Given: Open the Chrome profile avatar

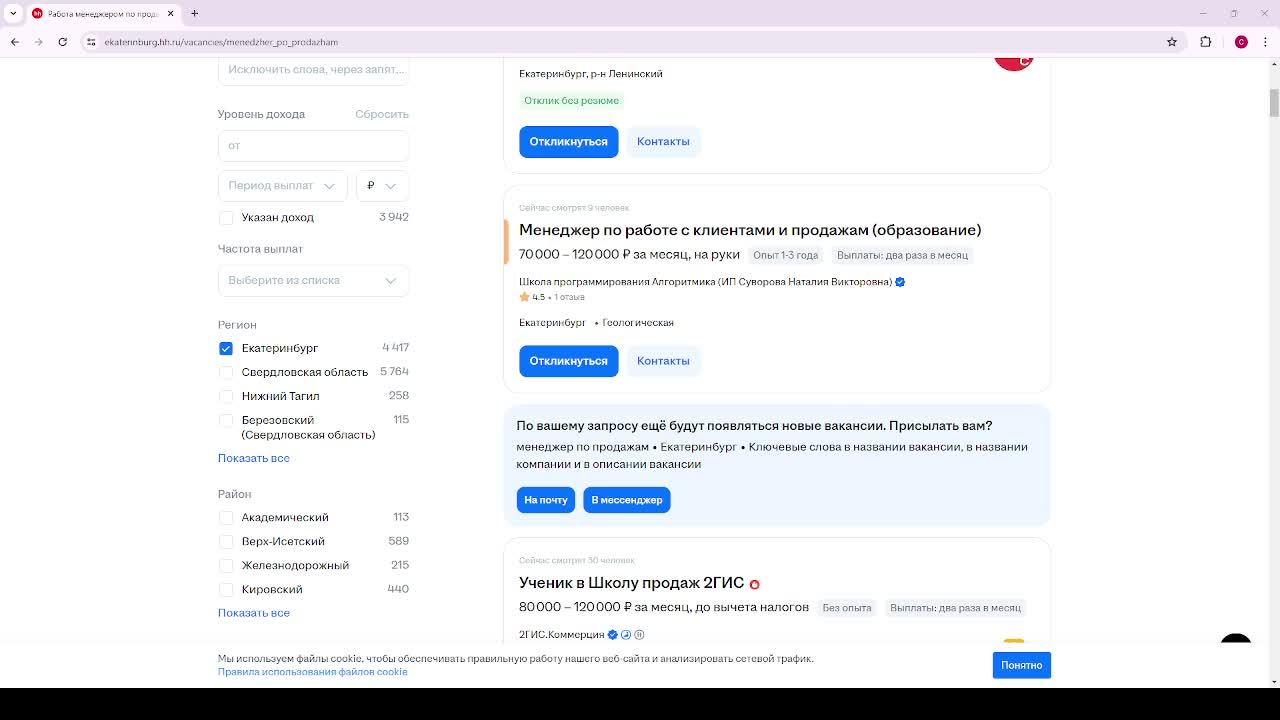Looking at the screenshot, I should pos(1241,42).
